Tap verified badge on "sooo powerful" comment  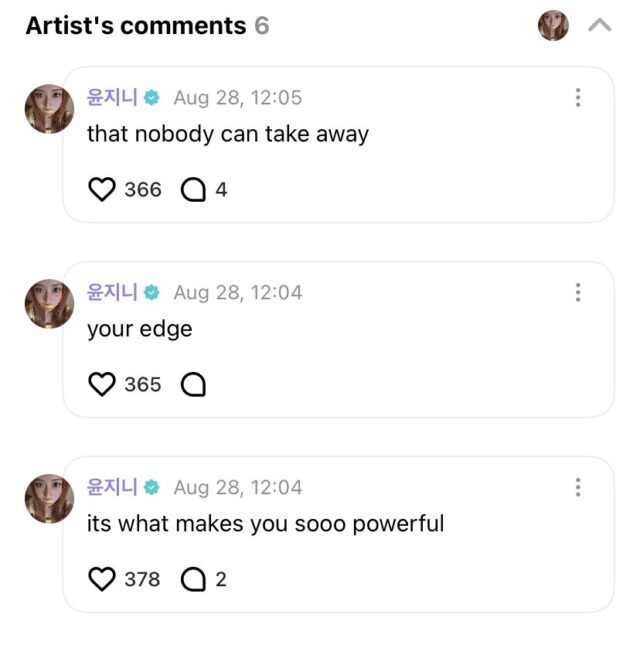pyautogui.click(x=152, y=487)
